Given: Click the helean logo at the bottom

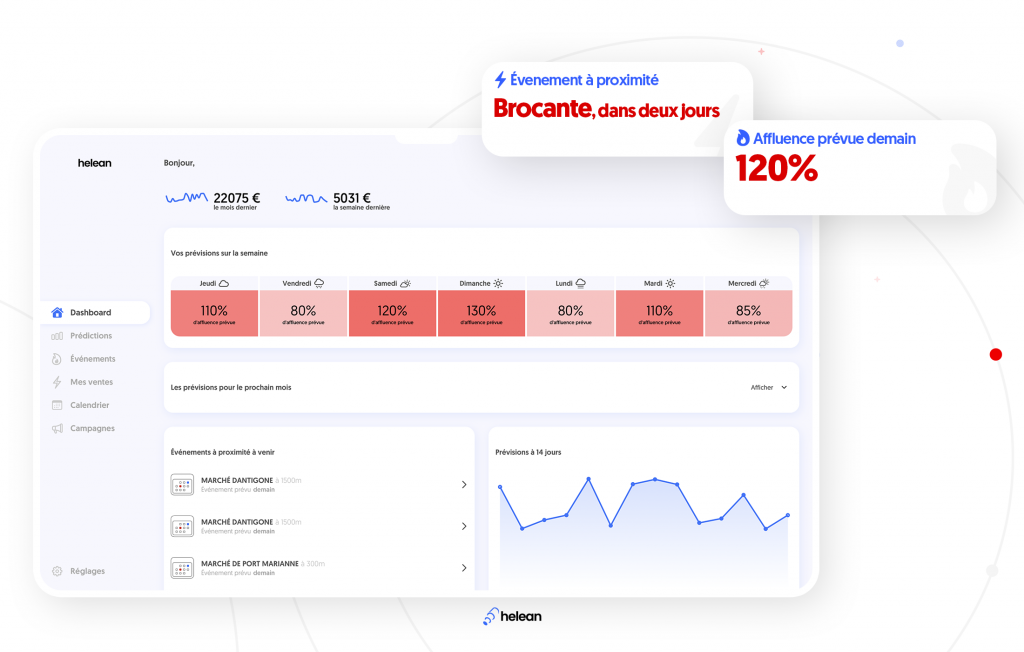Looking at the screenshot, I should (x=512, y=616).
